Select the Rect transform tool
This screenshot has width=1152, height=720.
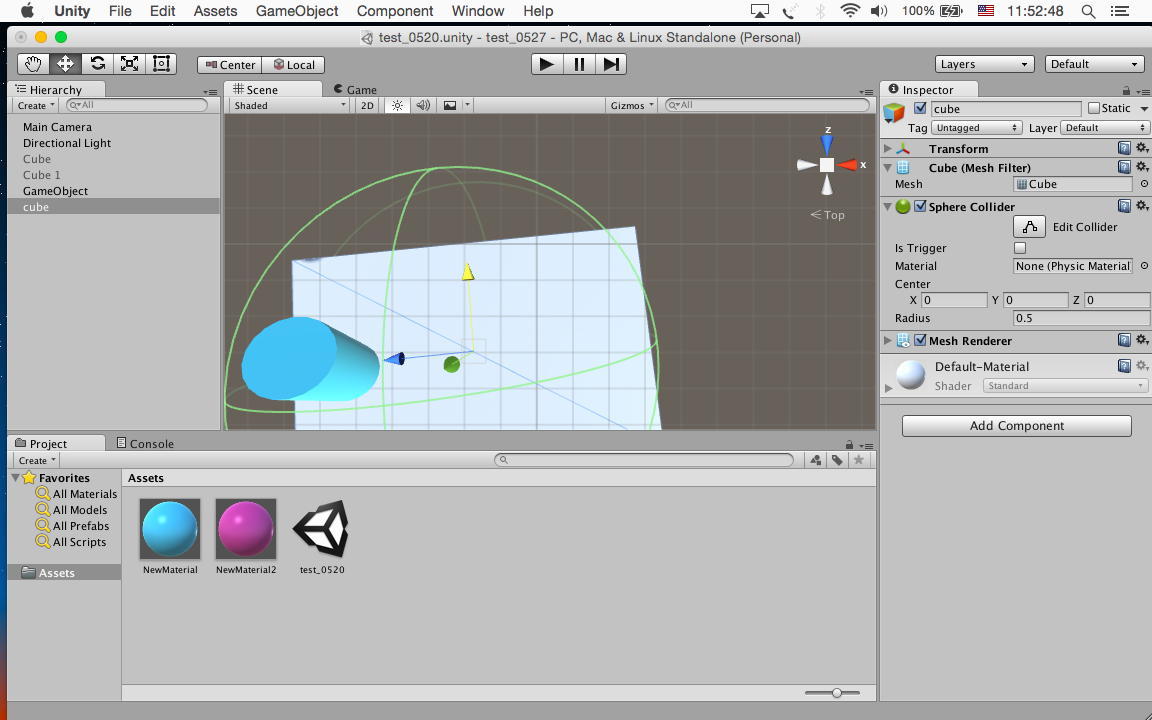(x=161, y=64)
